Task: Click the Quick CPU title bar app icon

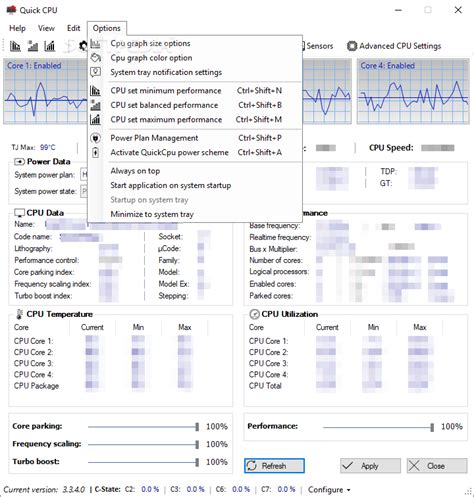Action: pyautogui.click(x=11, y=10)
